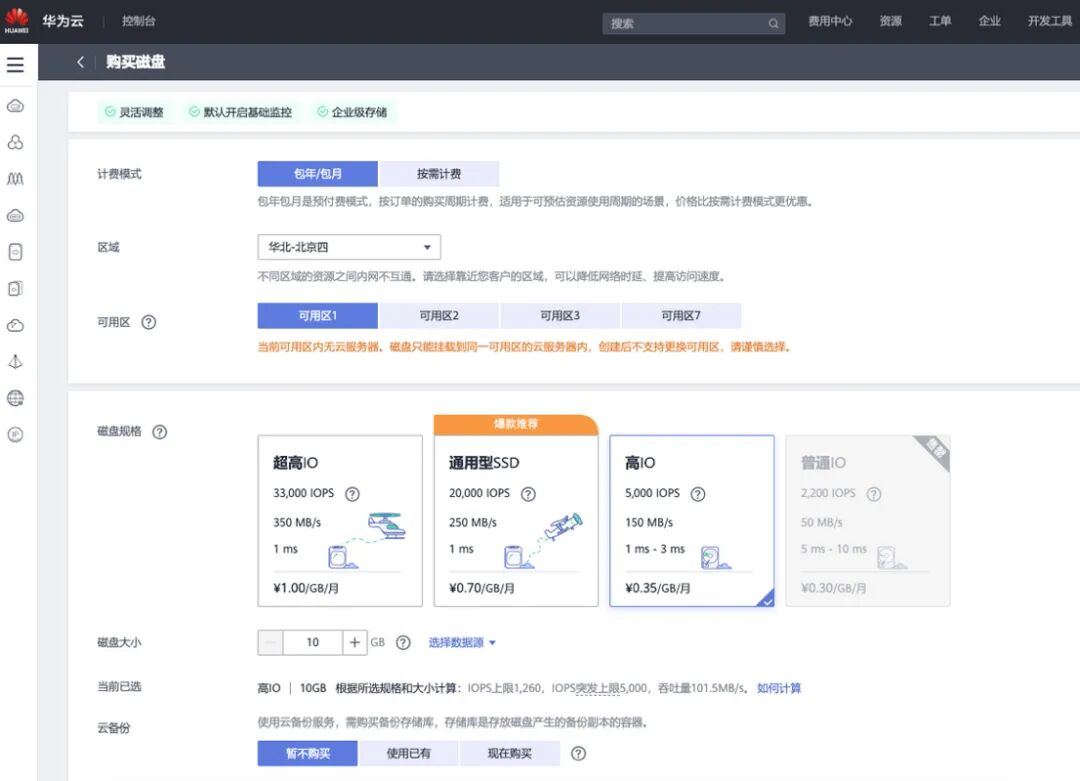Open the globe network sidebar icon
This screenshot has height=781, width=1080.
[x=15, y=398]
